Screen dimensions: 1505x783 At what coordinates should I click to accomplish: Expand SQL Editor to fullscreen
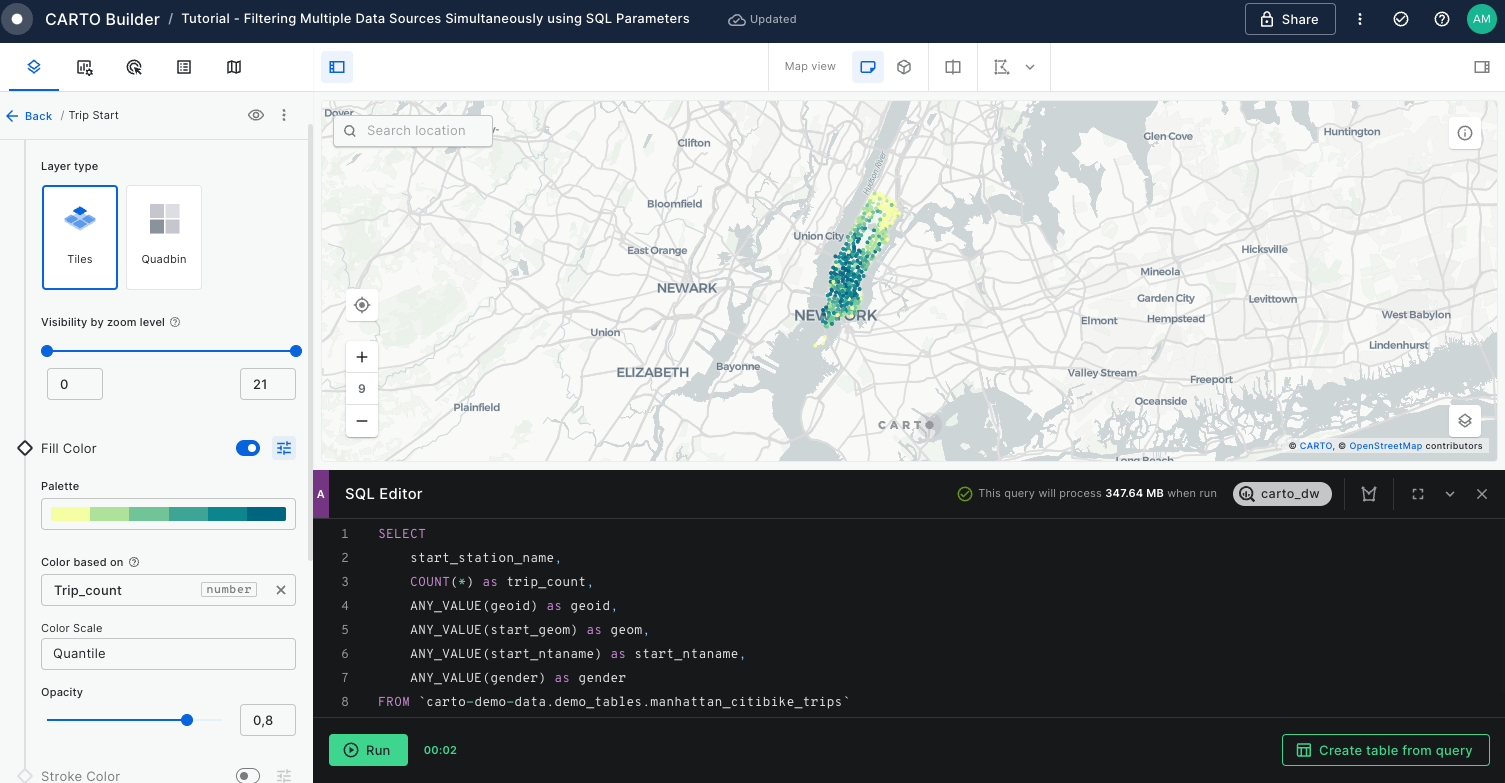[1418, 494]
